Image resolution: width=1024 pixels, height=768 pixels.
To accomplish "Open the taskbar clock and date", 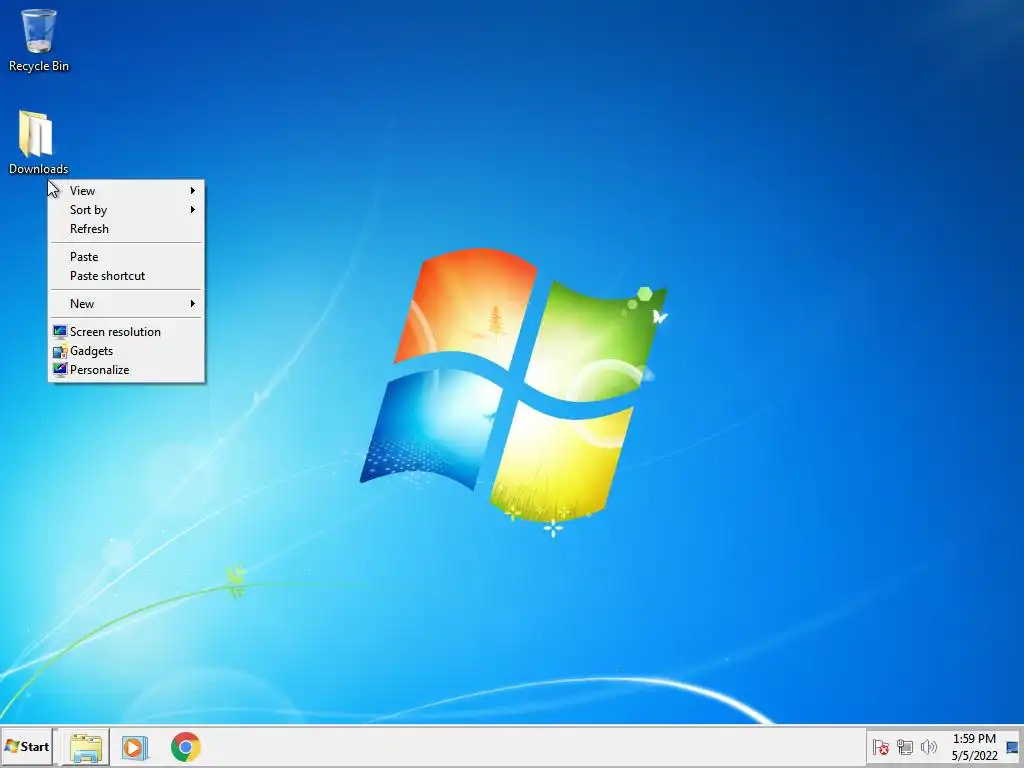I will click(x=974, y=747).
